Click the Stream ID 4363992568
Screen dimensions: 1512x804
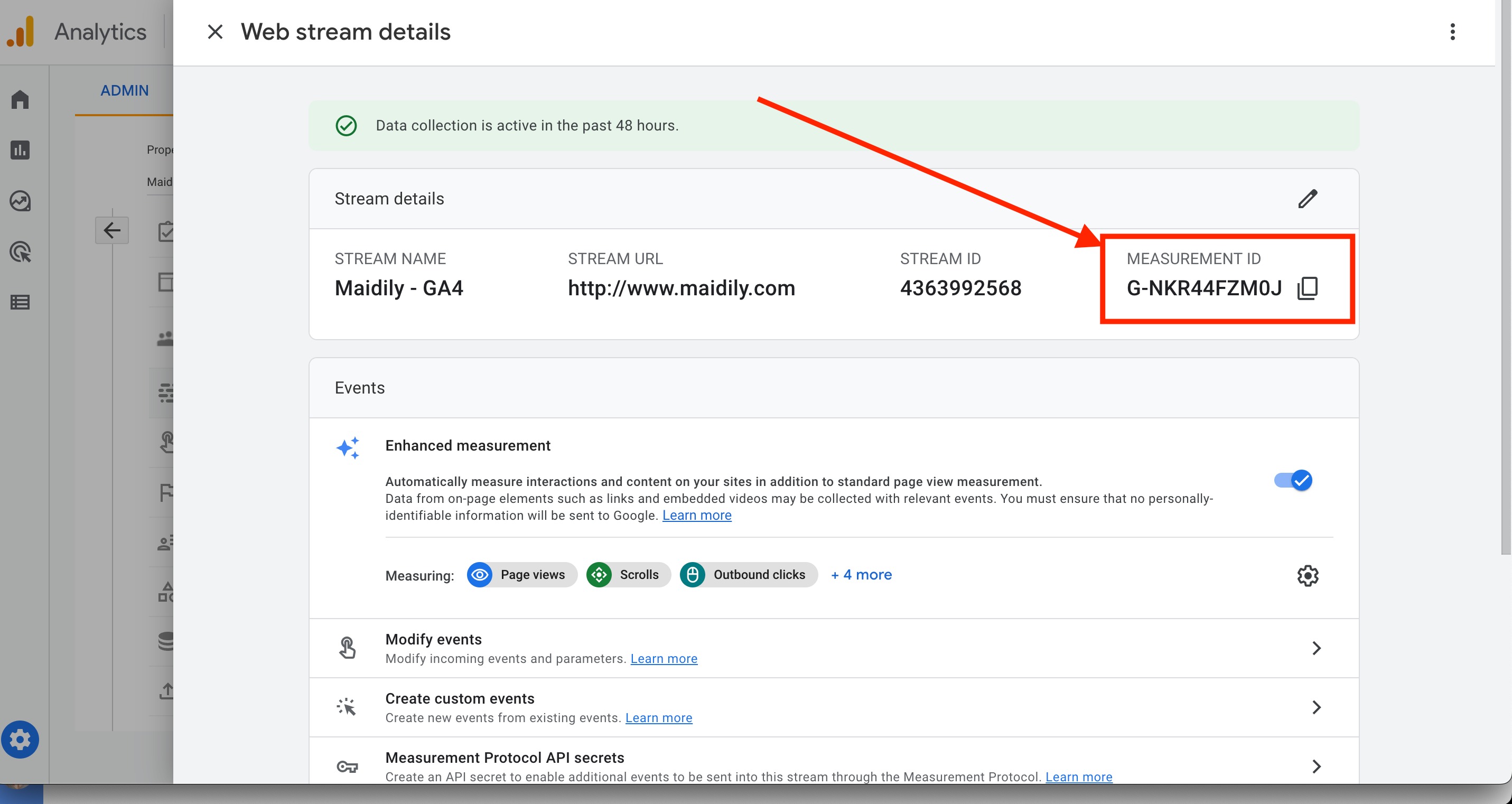(x=961, y=288)
